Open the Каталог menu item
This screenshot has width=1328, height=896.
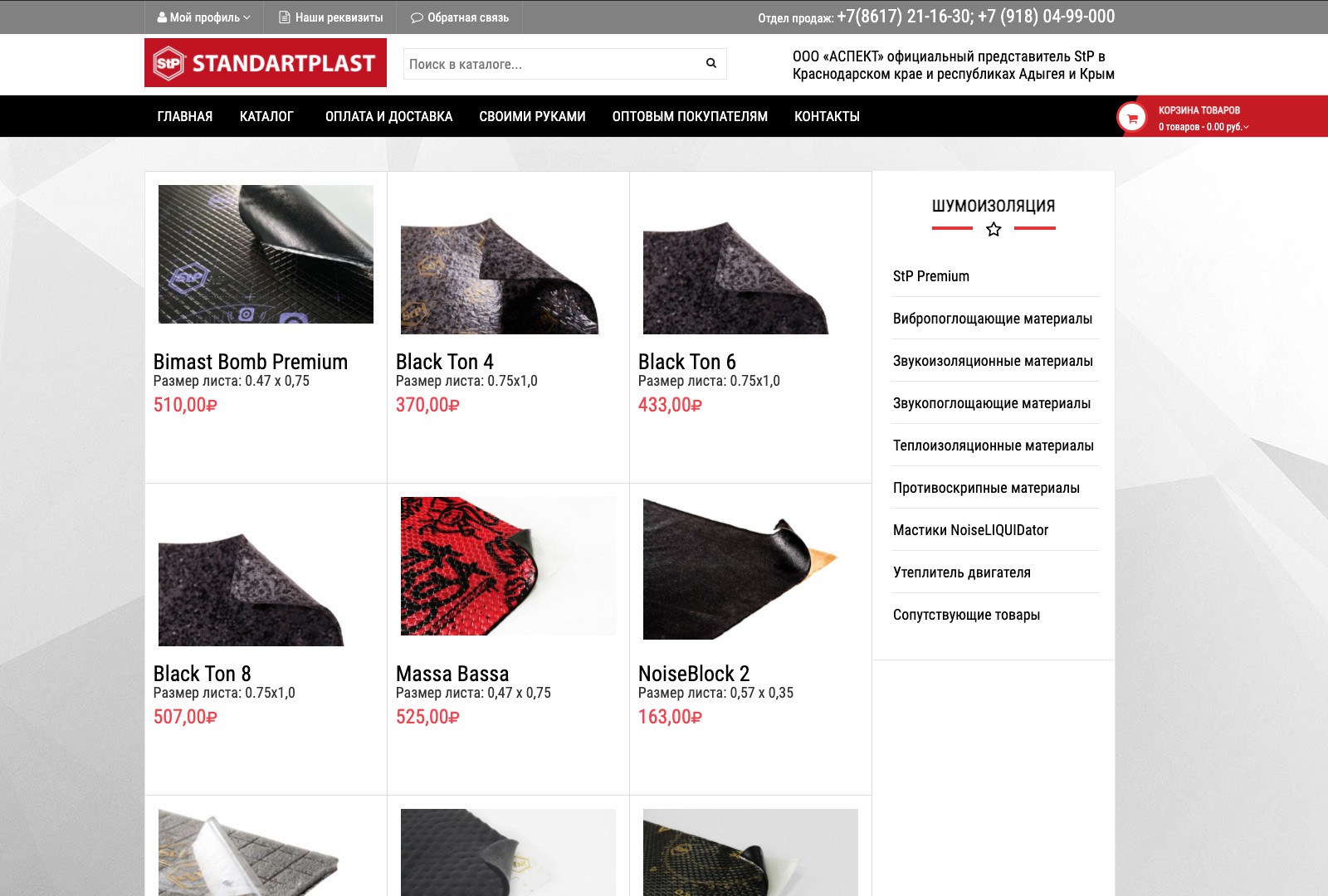click(x=266, y=116)
